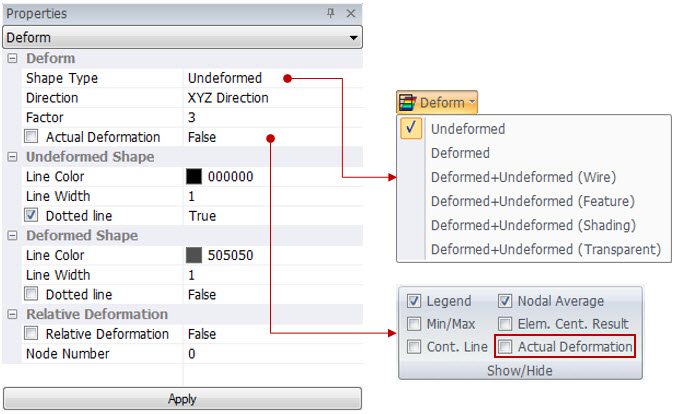
Task: Pin the Properties panel
Action: point(331,14)
